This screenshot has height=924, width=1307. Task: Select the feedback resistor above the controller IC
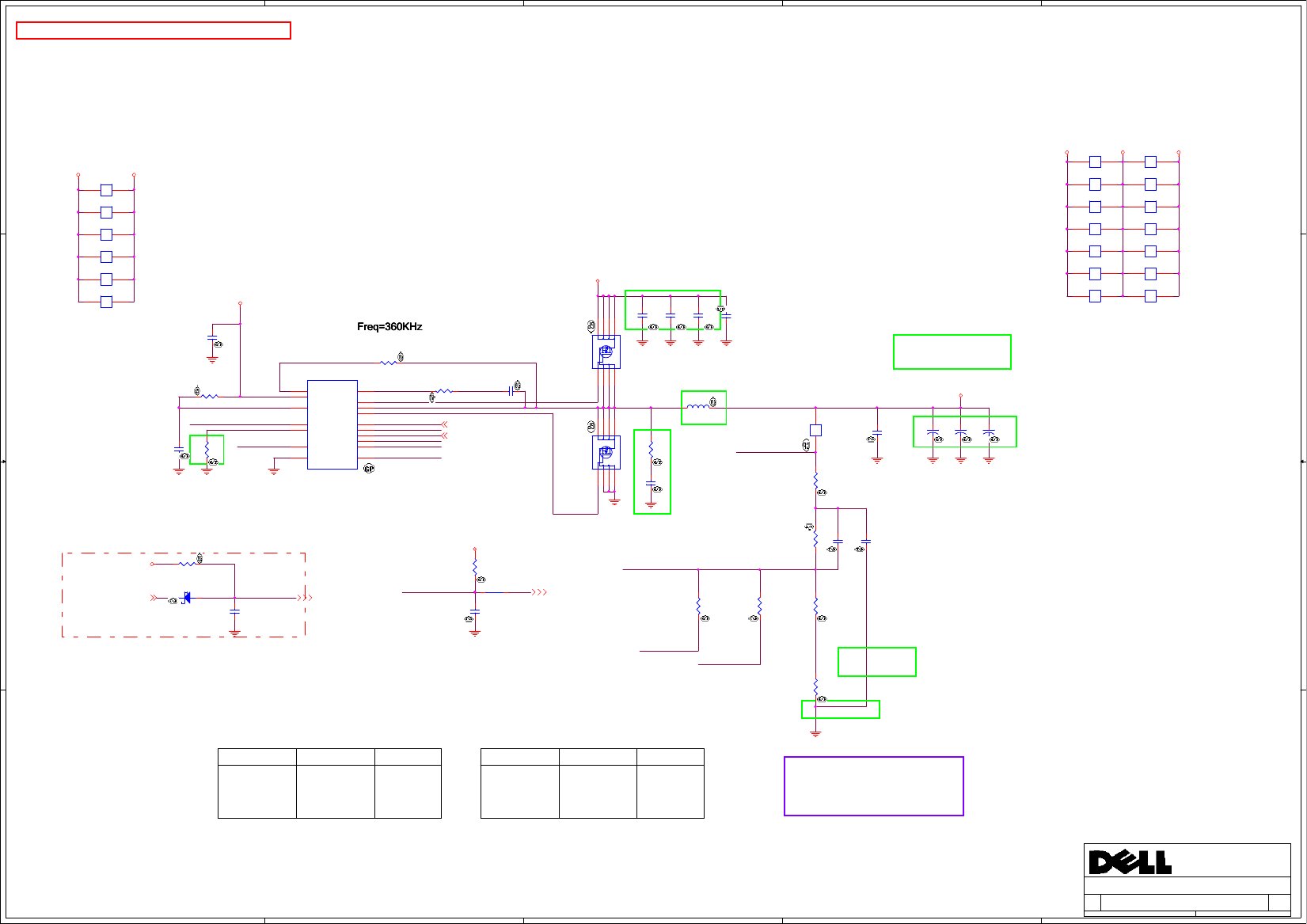coord(389,363)
